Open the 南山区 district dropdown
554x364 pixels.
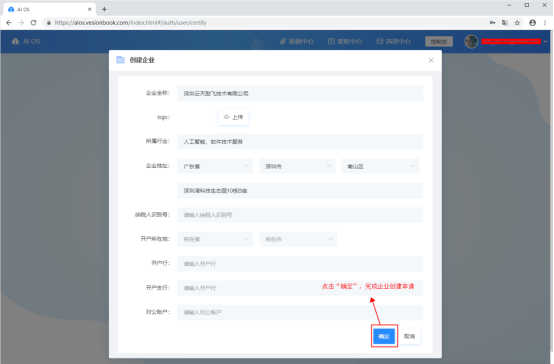coord(380,166)
